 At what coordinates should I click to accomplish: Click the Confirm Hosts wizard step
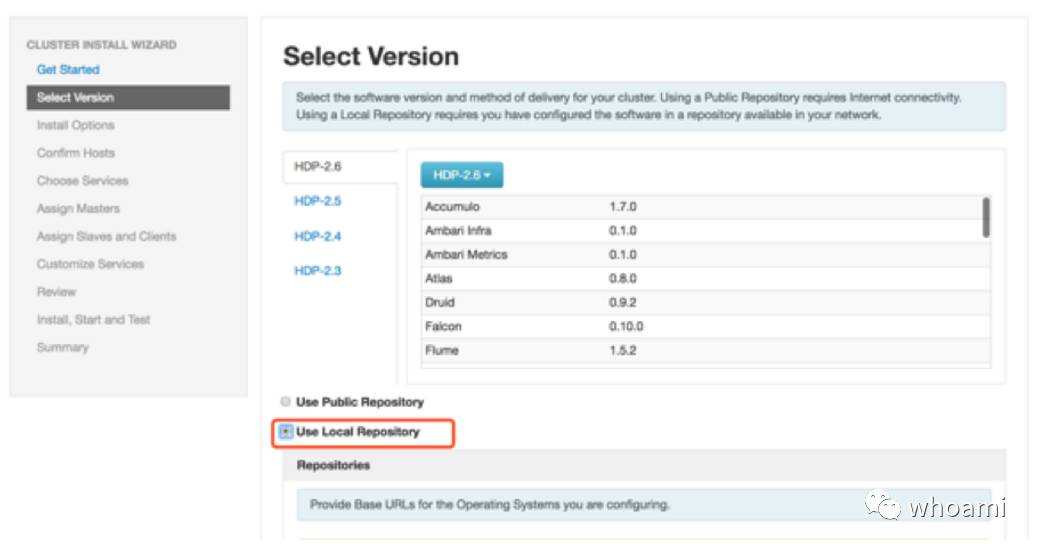pos(76,153)
